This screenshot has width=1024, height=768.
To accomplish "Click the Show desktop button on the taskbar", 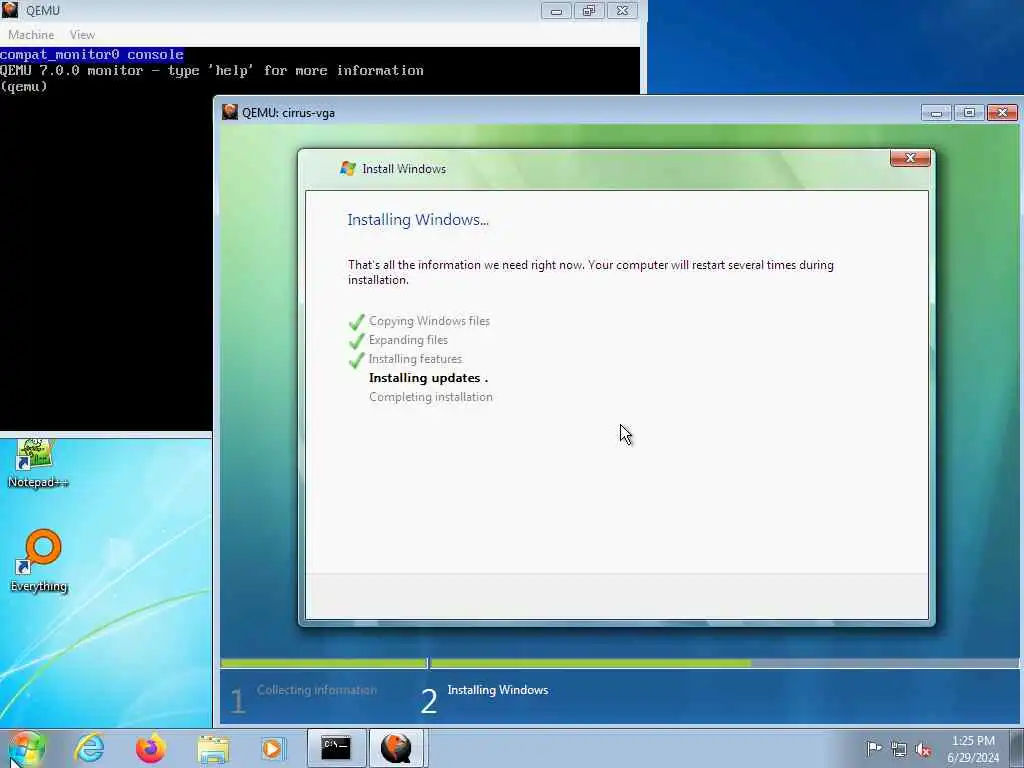I will point(1017,748).
